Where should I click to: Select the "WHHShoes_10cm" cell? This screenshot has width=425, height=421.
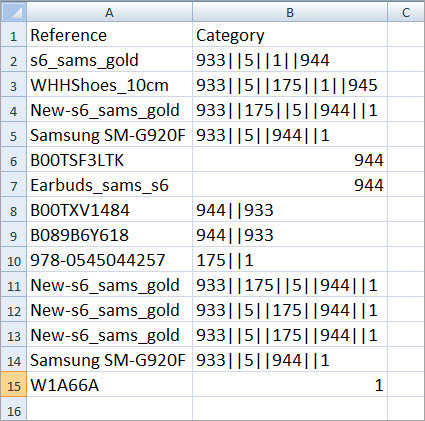click(x=109, y=85)
